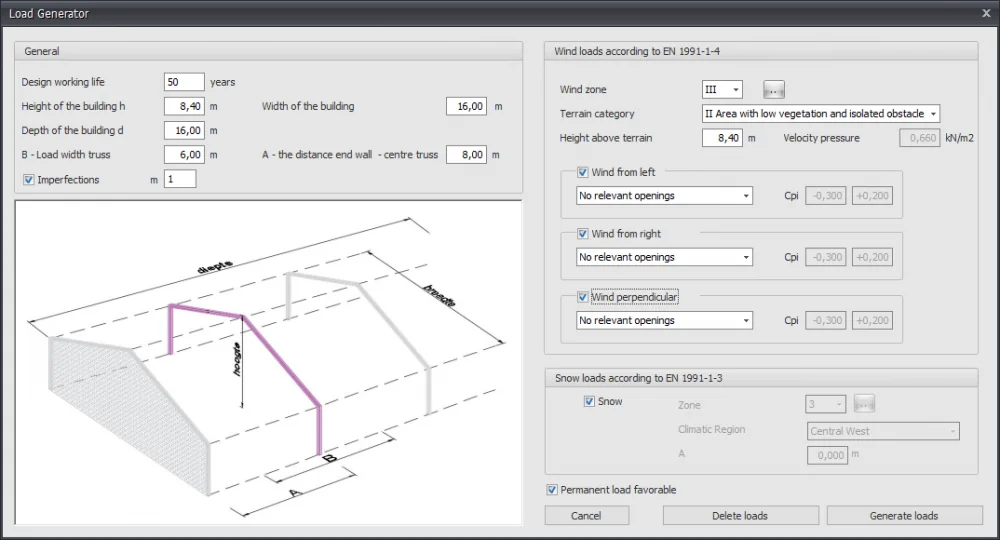Image resolution: width=1000 pixels, height=540 pixels.
Task: Open openings dropdown under Wind perpendicular
Action: point(665,320)
